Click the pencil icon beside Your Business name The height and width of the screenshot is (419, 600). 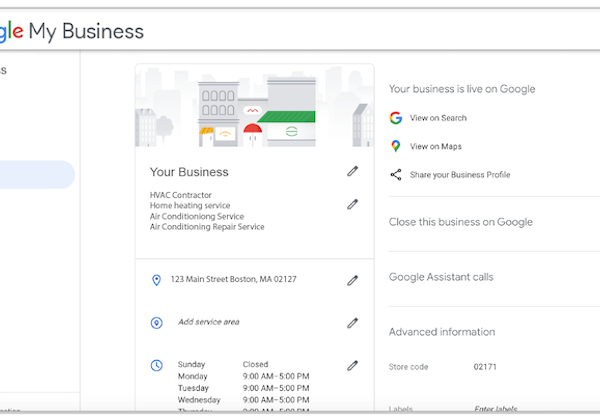pyautogui.click(x=352, y=172)
